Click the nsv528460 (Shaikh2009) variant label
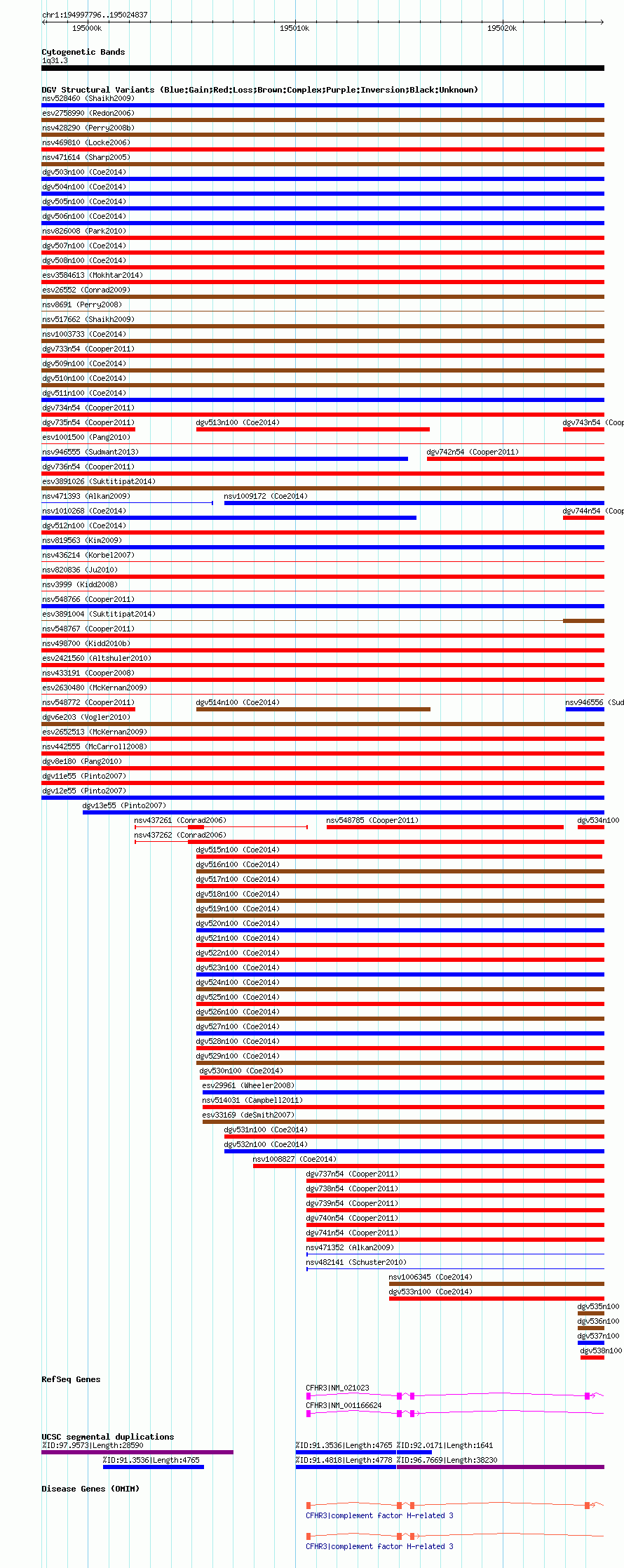 tap(88, 98)
